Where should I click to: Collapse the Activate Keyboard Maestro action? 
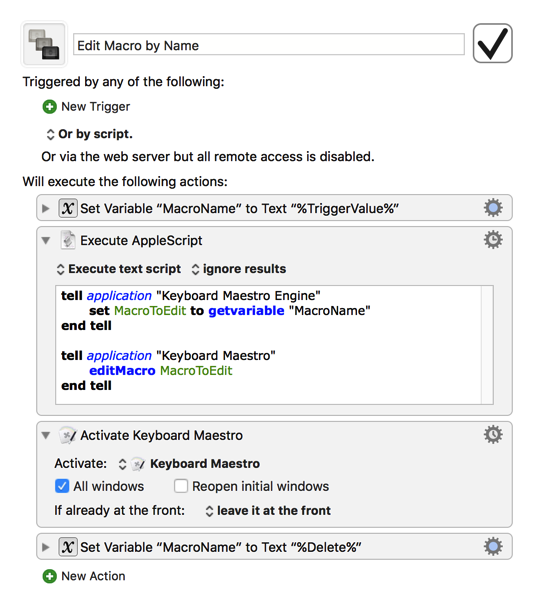[45, 436]
